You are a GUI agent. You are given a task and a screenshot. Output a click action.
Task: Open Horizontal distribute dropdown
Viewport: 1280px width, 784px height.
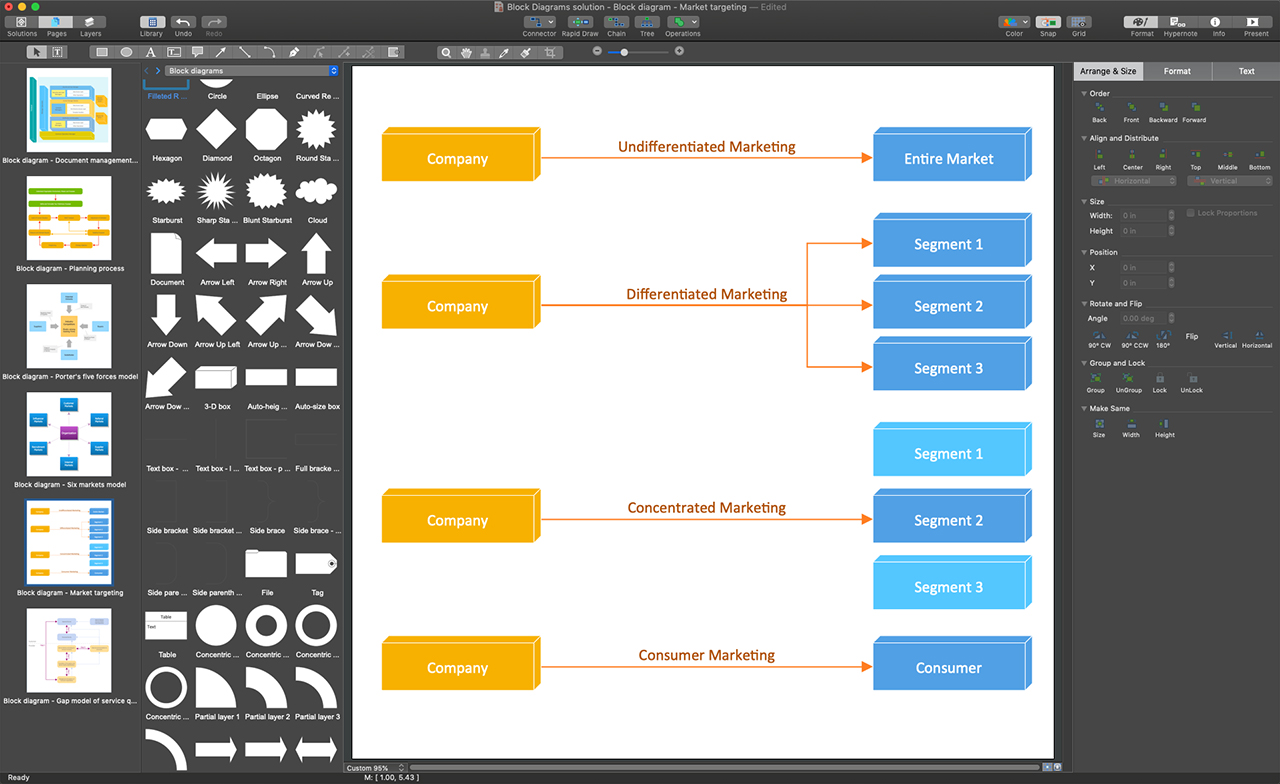(x=1134, y=181)
